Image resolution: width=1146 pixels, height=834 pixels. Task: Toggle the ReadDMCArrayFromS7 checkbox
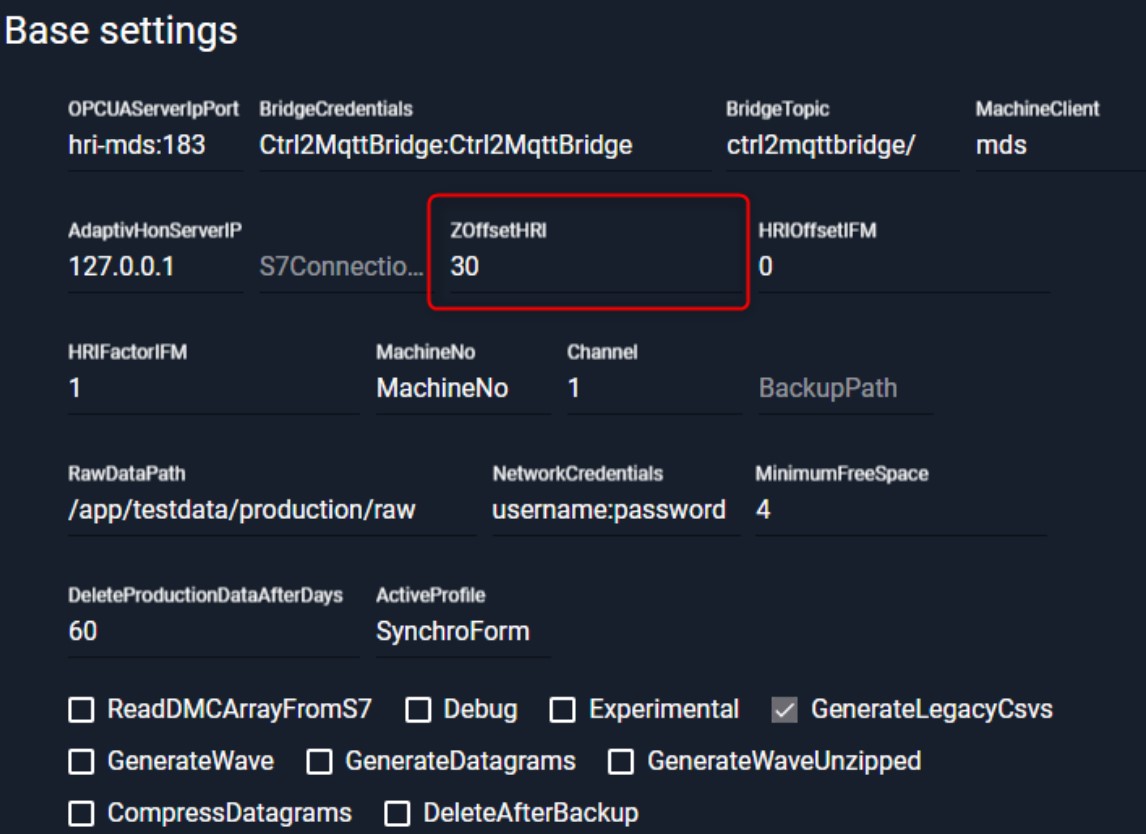(x=79, y=710)
